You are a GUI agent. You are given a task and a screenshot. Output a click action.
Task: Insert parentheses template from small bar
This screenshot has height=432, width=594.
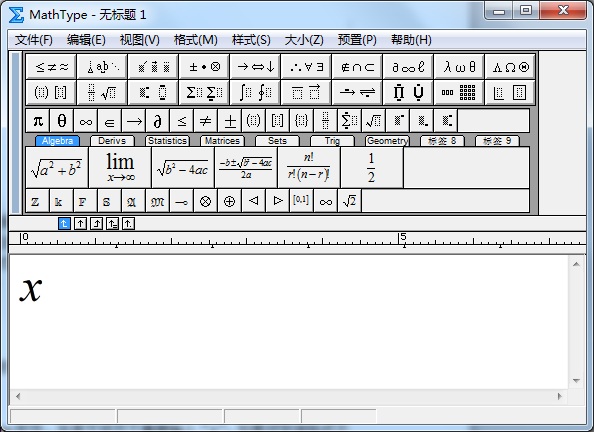(253, 121)
